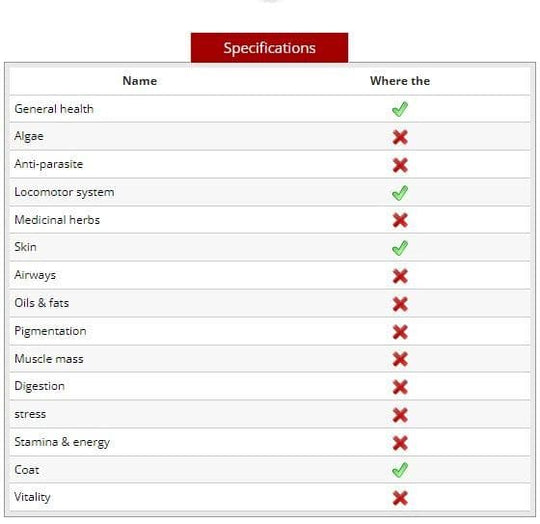Click the red cross beside stress
This screenshot has height=524, width=540.
(400, 415)
